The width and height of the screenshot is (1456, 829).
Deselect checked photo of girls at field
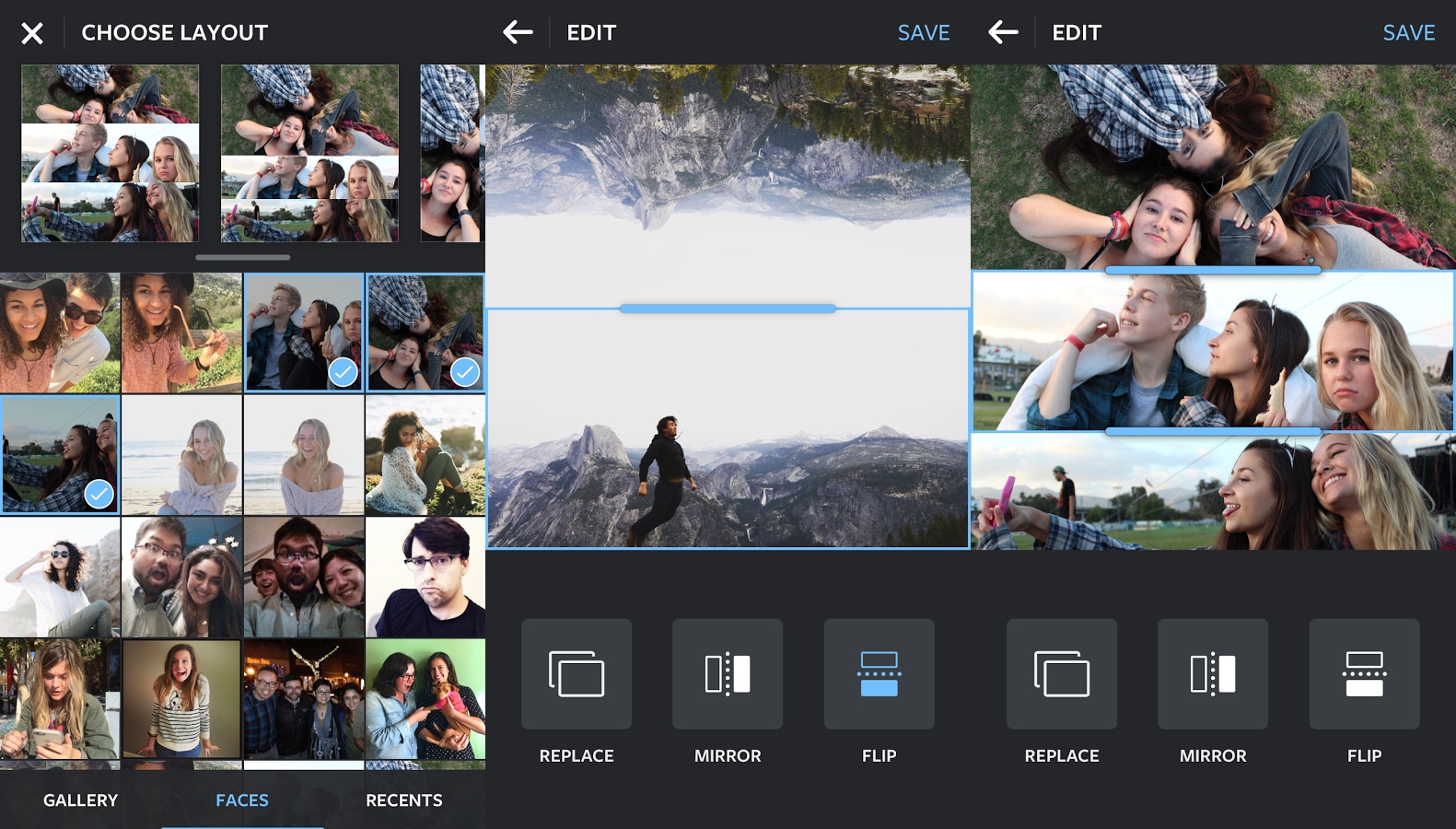(61, 454)
